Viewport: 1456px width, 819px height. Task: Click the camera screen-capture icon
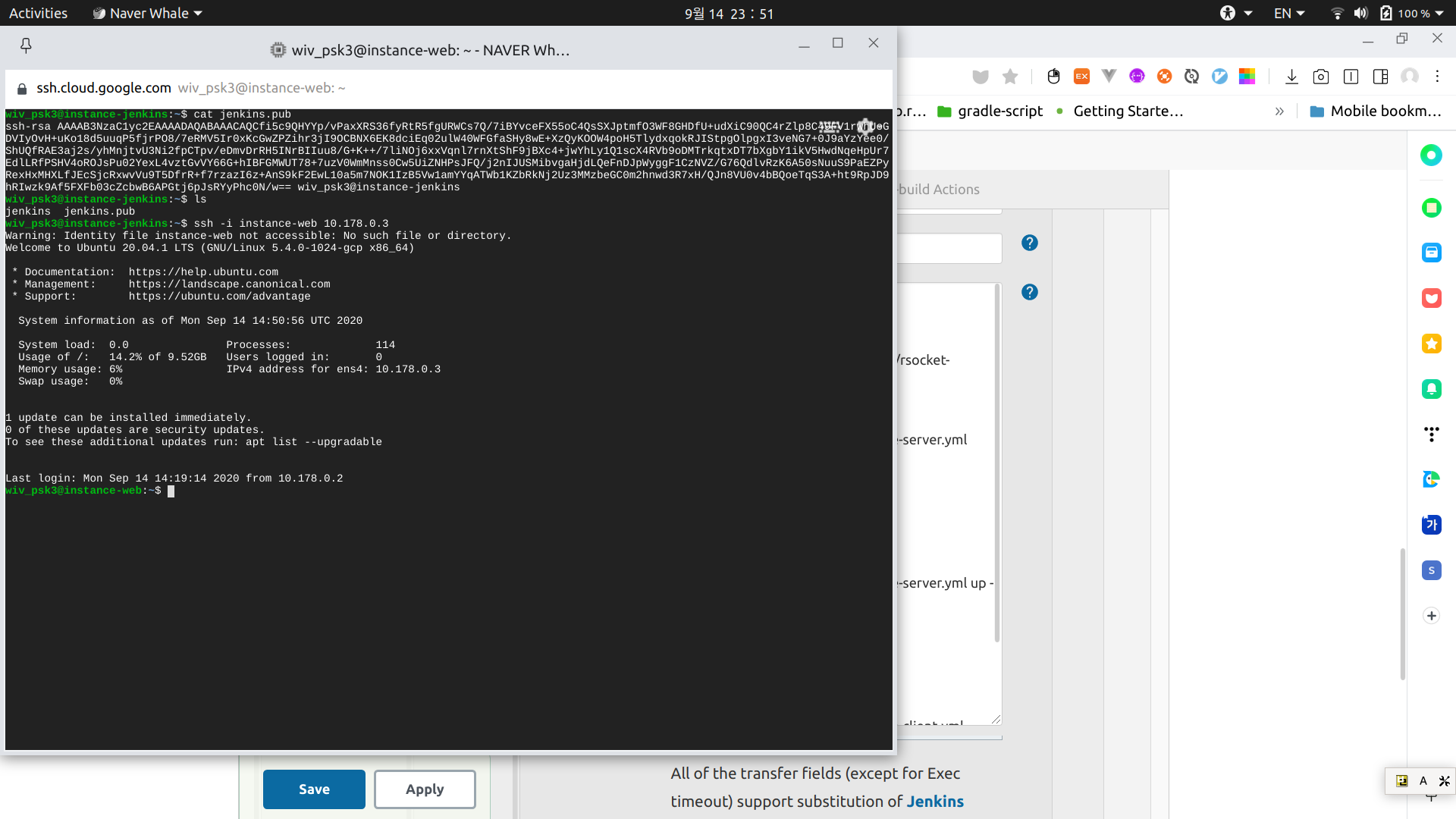coord(1321,77)
